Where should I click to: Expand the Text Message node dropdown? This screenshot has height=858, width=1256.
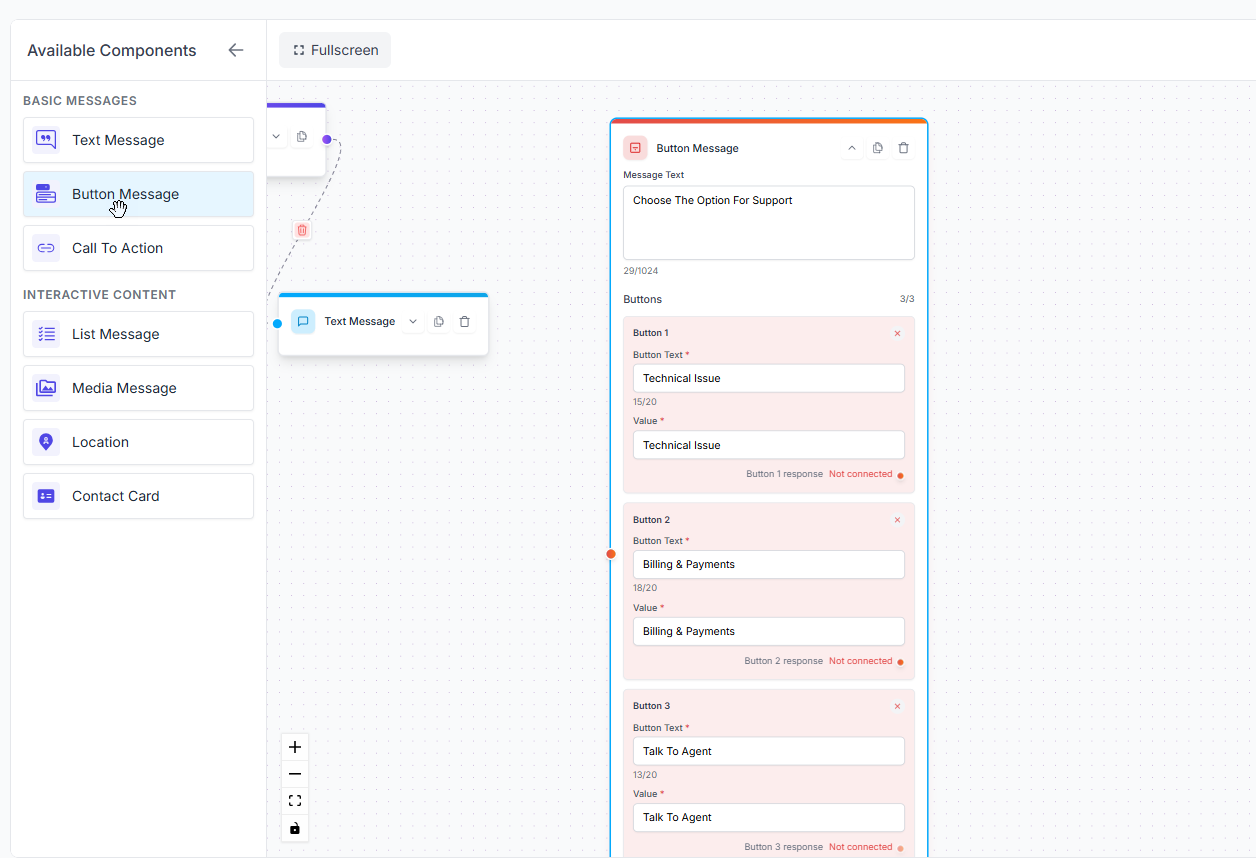click(x=413, y=321)
